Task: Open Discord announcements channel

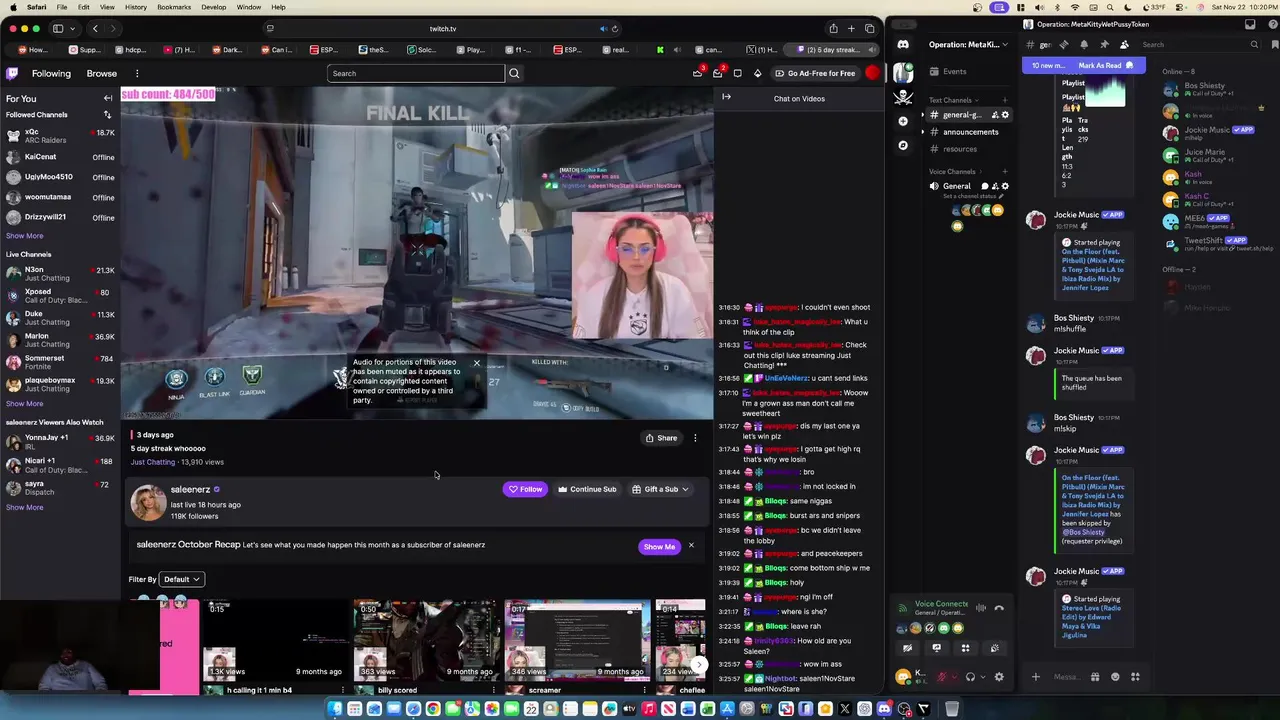Action: [x=970, y=132]
